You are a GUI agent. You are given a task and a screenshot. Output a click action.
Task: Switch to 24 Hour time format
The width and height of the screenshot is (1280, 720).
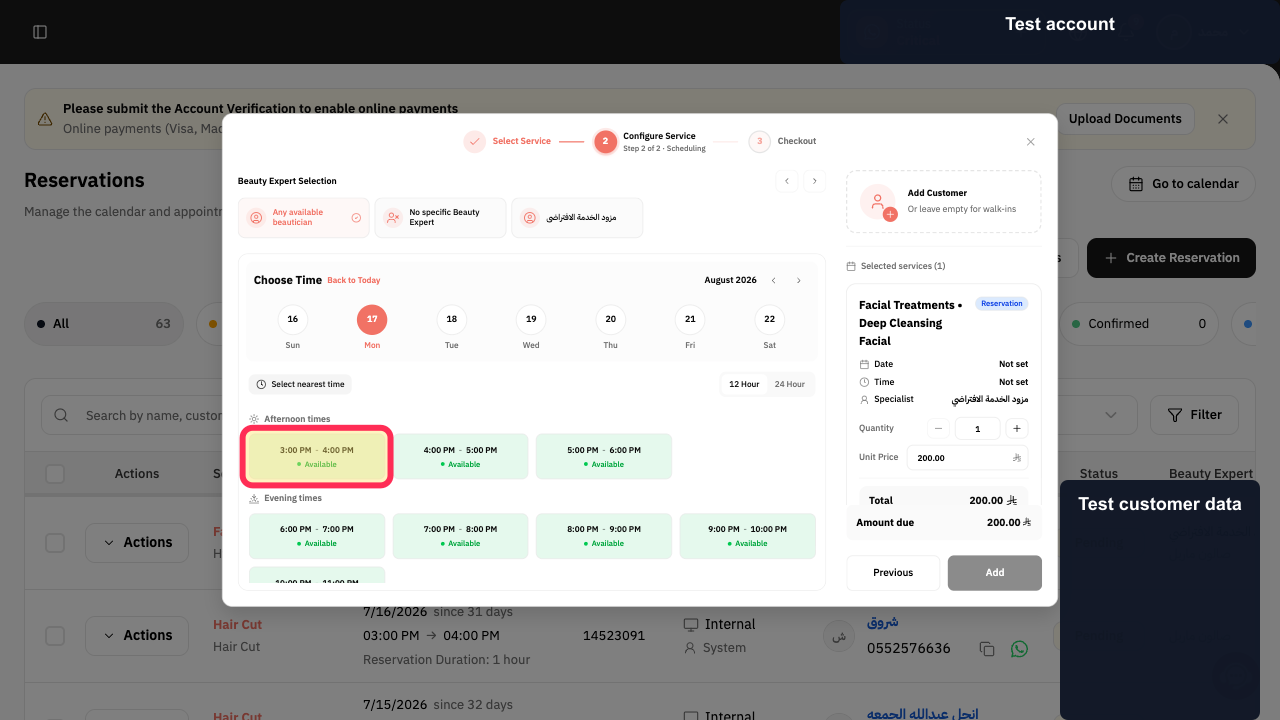click(790, 384)
